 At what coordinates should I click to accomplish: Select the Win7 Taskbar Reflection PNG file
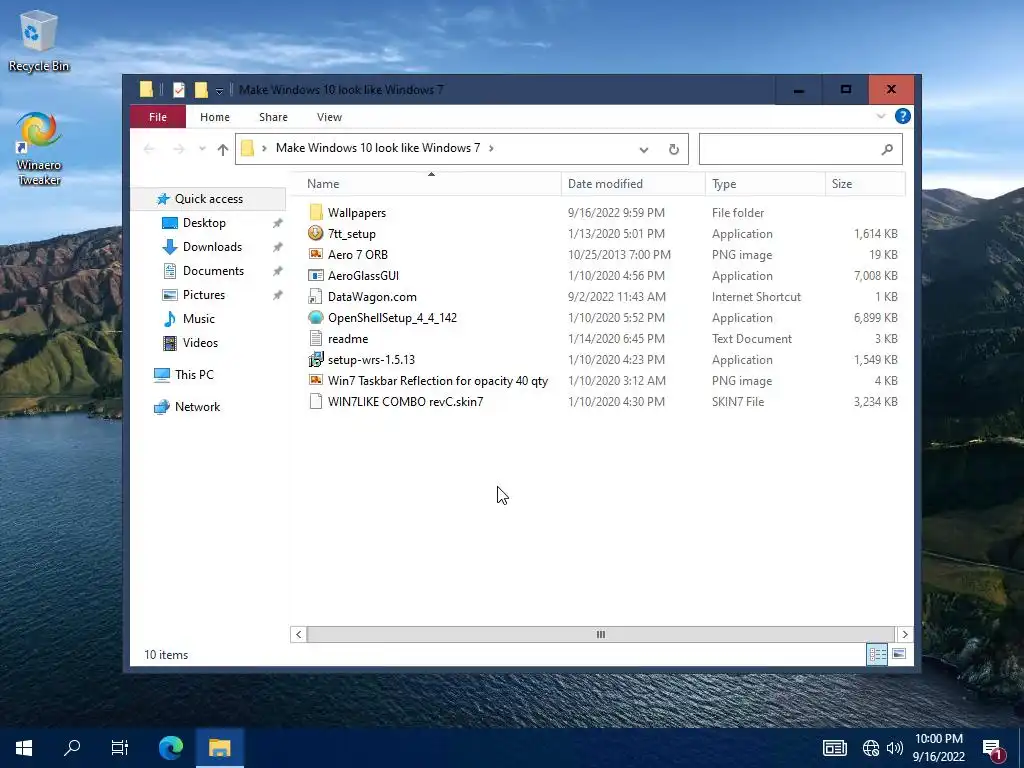click(438, 381)
